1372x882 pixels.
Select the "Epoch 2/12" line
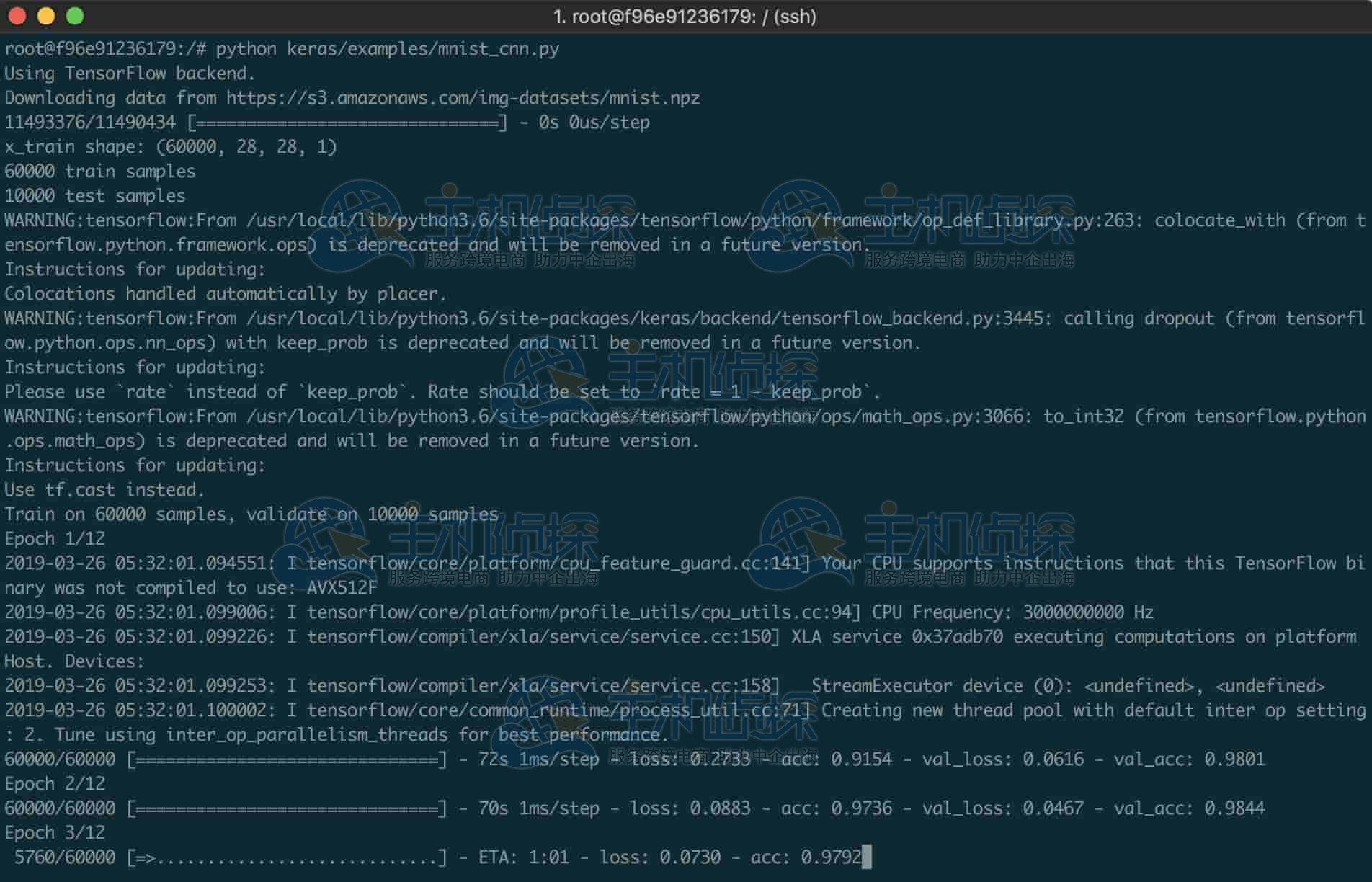pyautogui.click(x=55, y=784)
